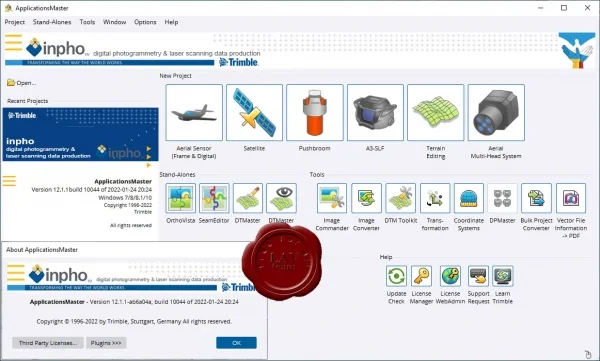This screenshot has width=600, height=361.
Task: Run the Update Check
Action: [x=396, y=276]
